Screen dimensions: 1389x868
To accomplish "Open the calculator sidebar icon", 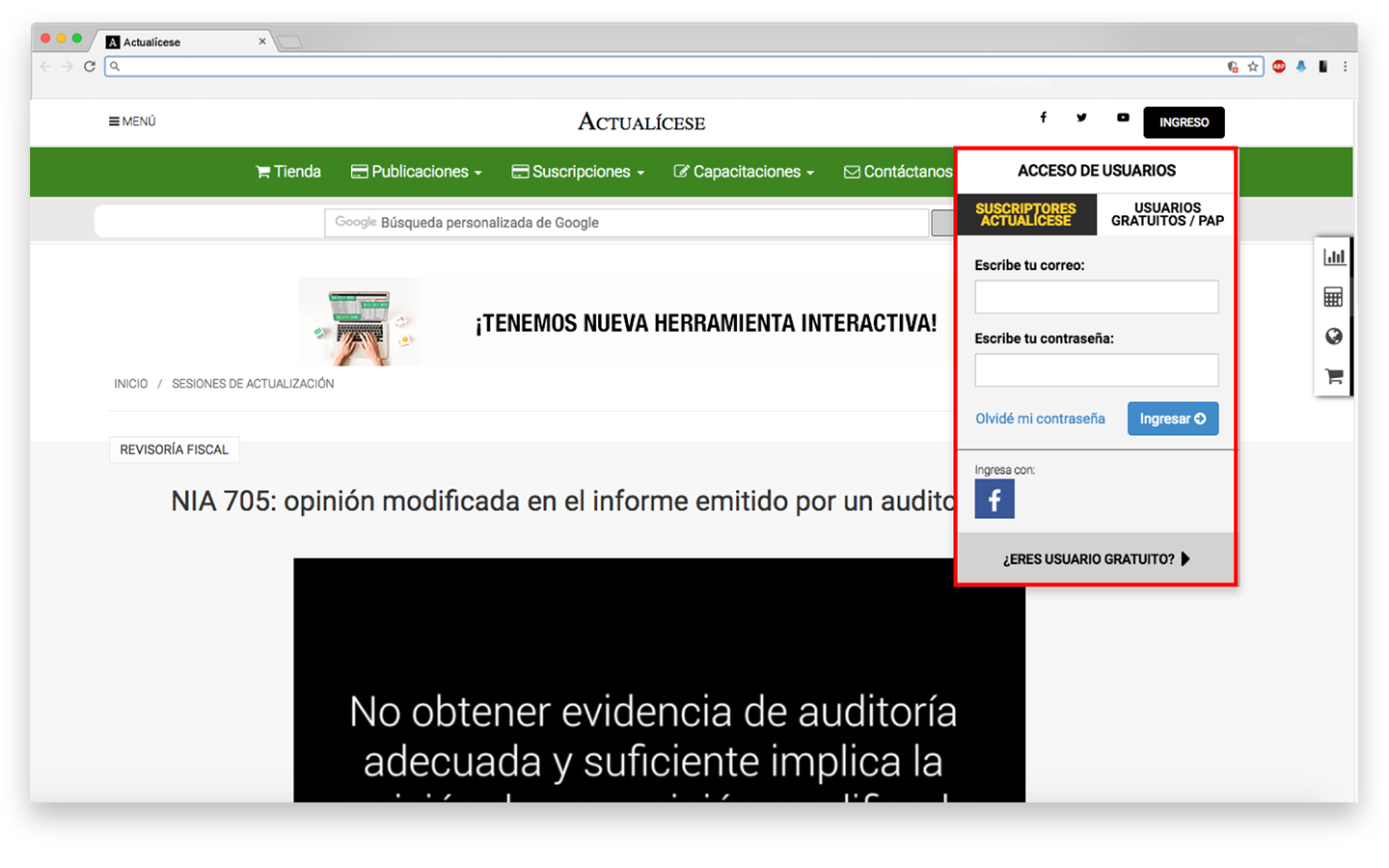I will [x=1334, y=297].
